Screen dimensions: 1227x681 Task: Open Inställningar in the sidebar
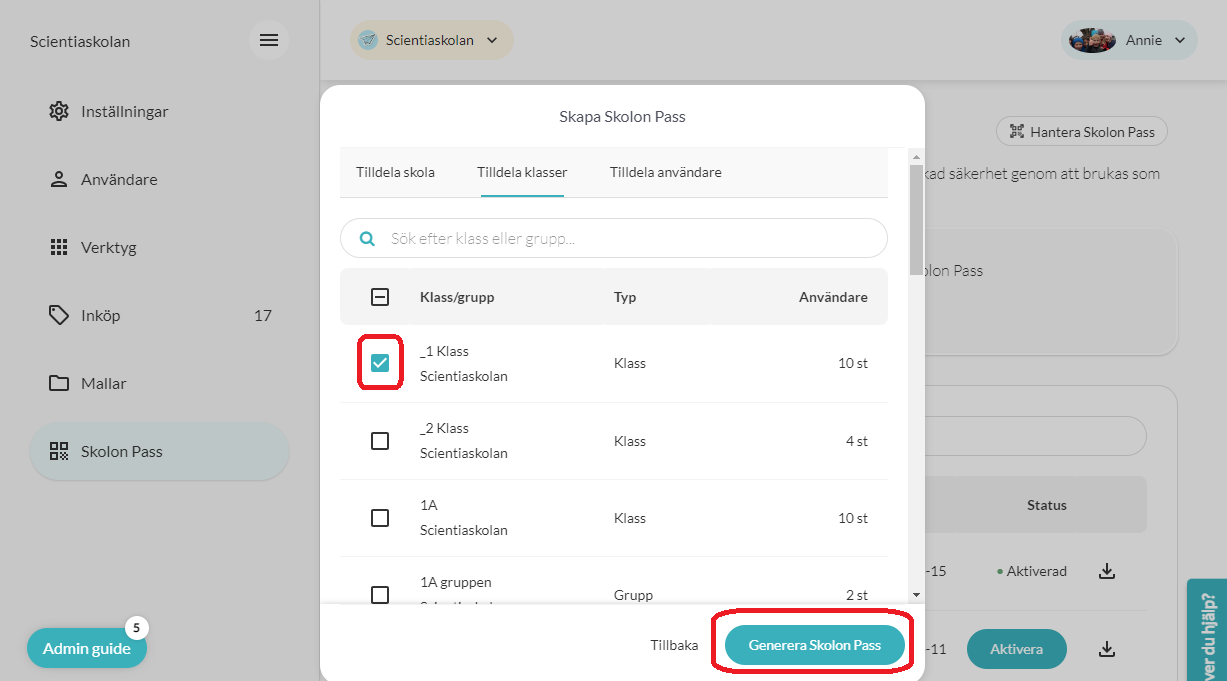point(159,112)
